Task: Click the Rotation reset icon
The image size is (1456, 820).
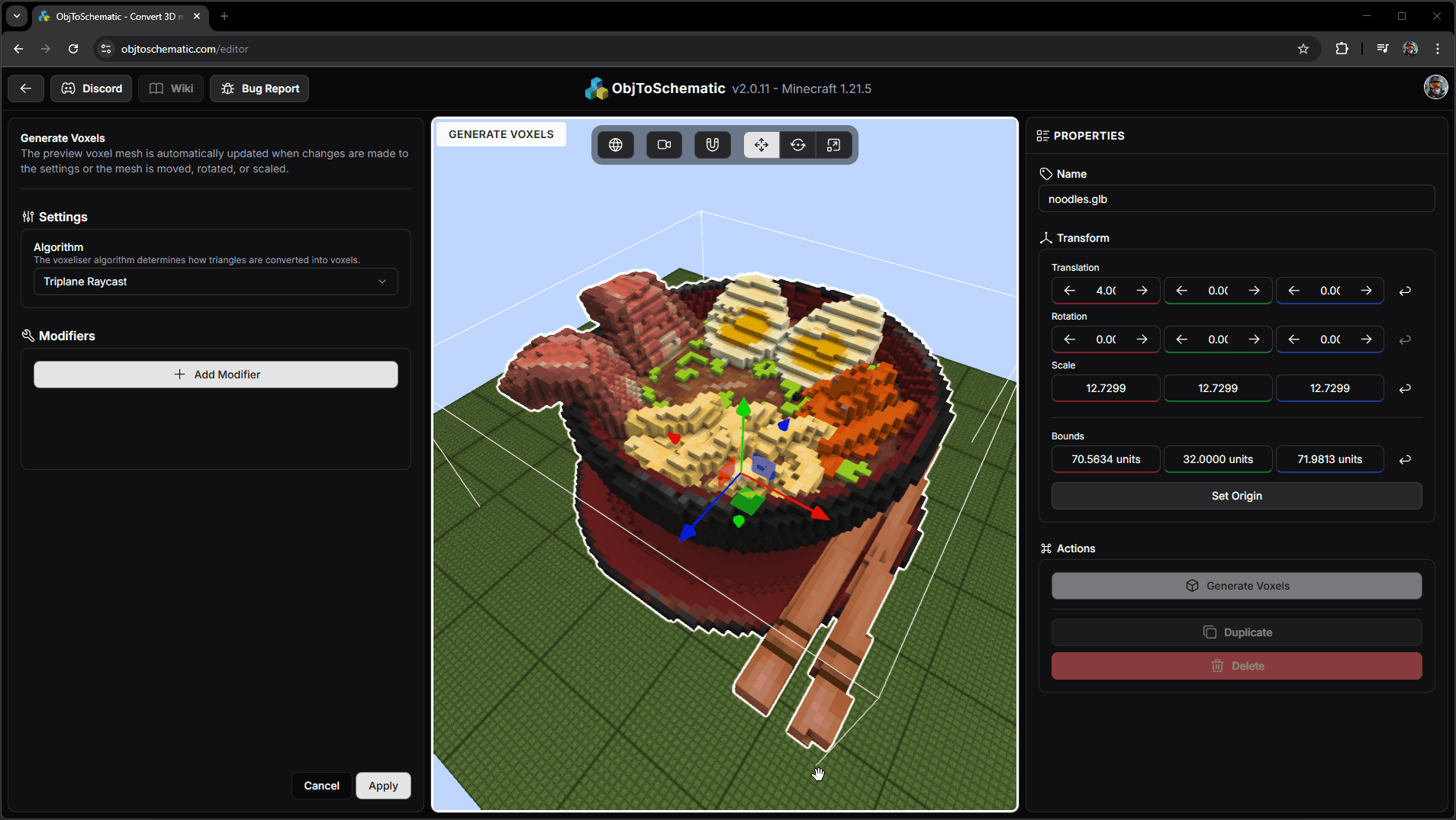Action: (1405, 339)
